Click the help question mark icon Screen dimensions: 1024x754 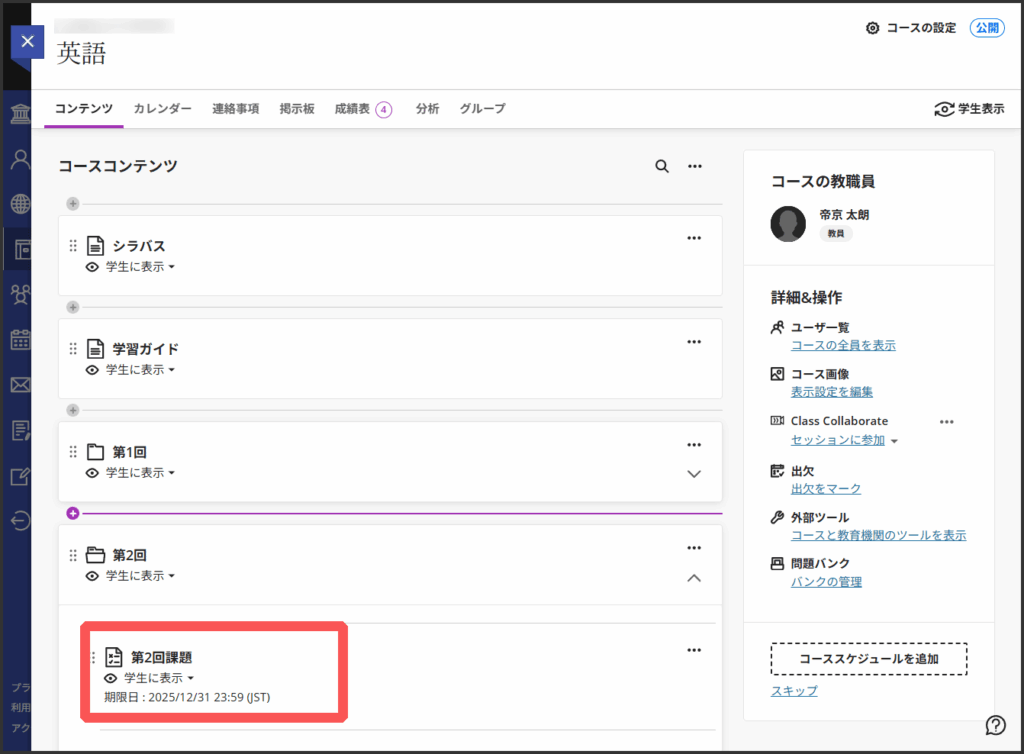(x=995, y=725)
